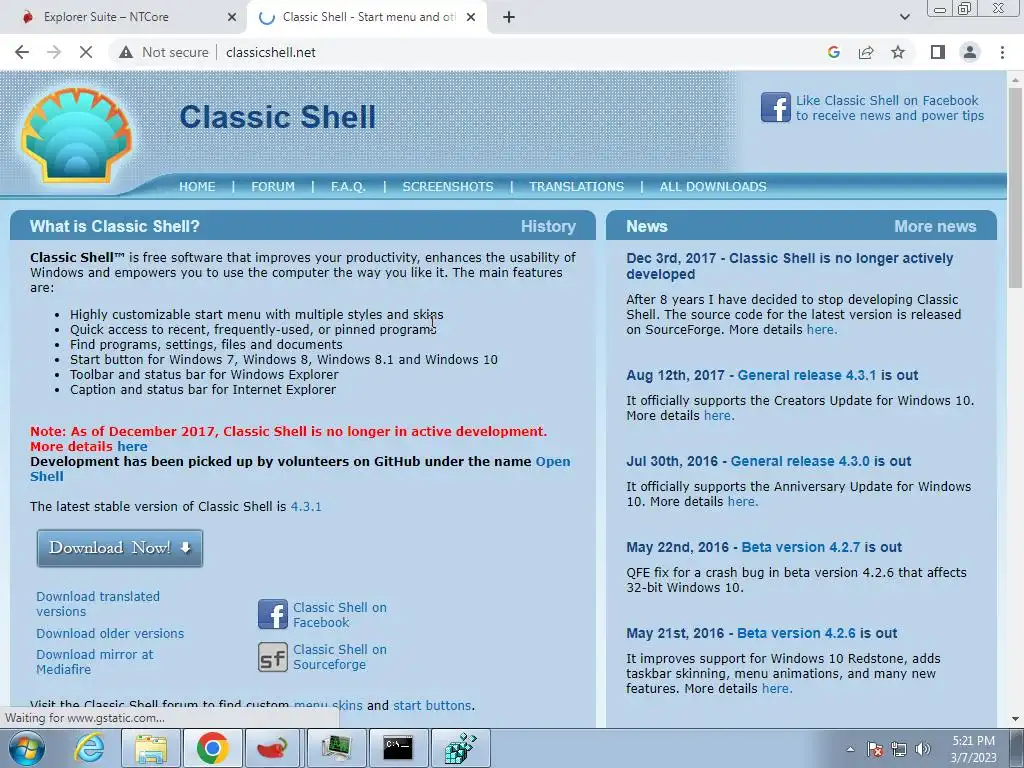Close the Classic Shell tab

tap(471, 17)
